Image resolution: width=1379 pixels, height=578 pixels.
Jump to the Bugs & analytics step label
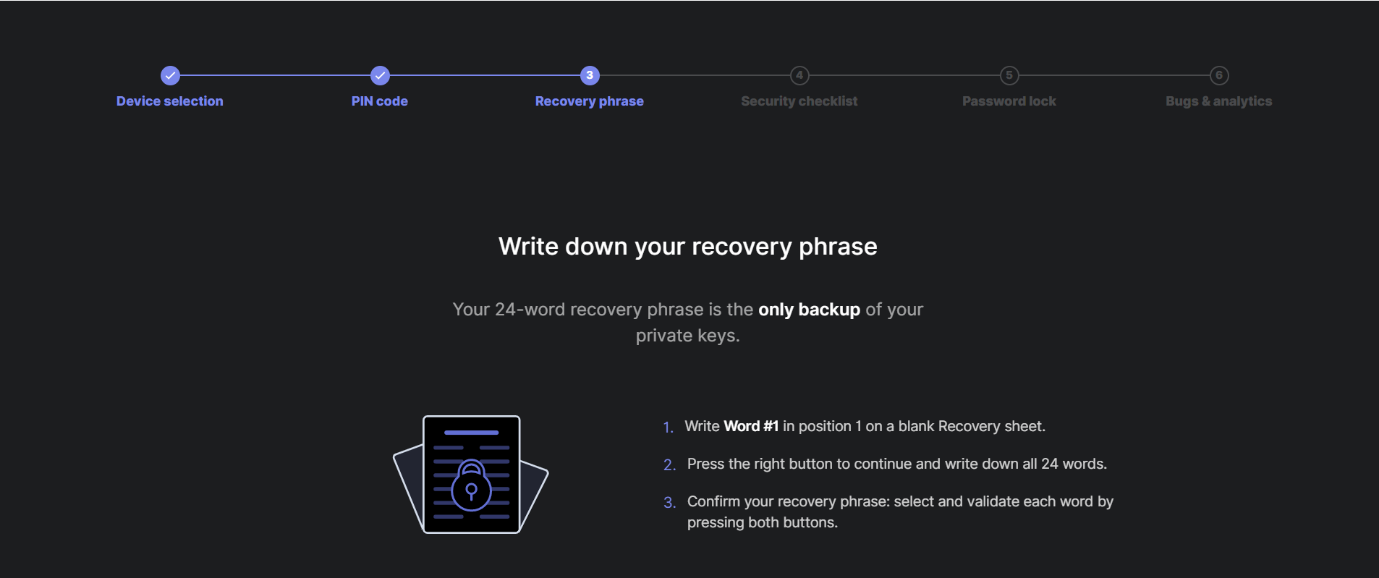click(x=1219, y=101)
